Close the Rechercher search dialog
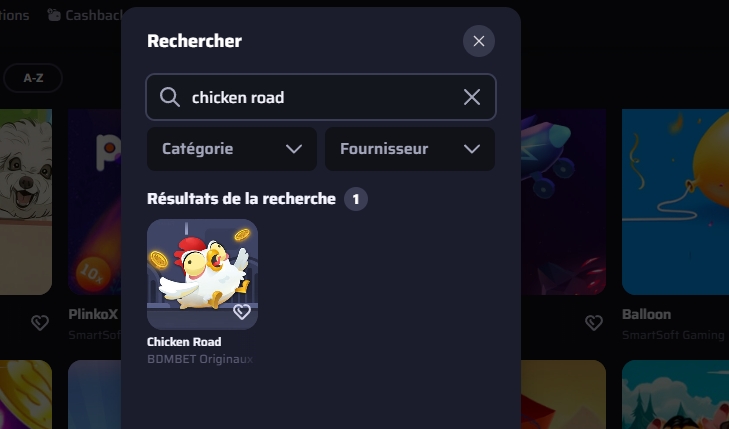The image size is (729, 429). click(x=478, y=41)
